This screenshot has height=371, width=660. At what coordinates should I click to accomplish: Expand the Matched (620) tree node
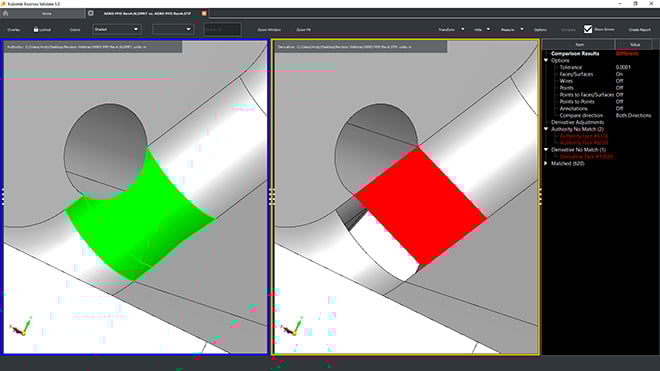click(x=546, y=163)
